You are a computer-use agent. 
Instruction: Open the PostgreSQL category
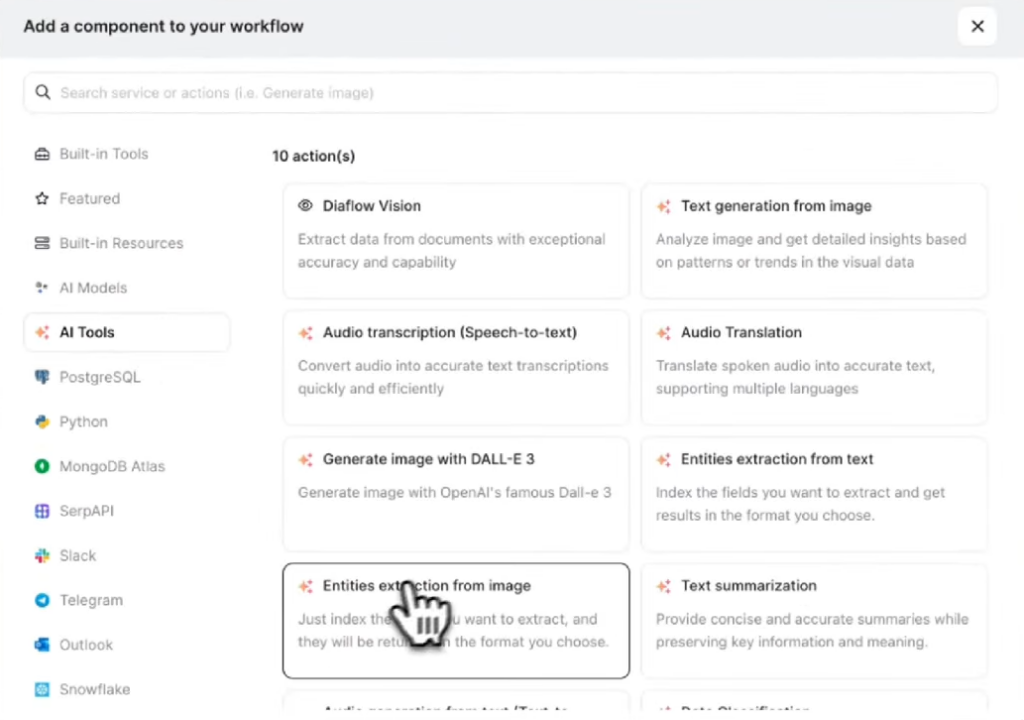[x=126, y=377]
